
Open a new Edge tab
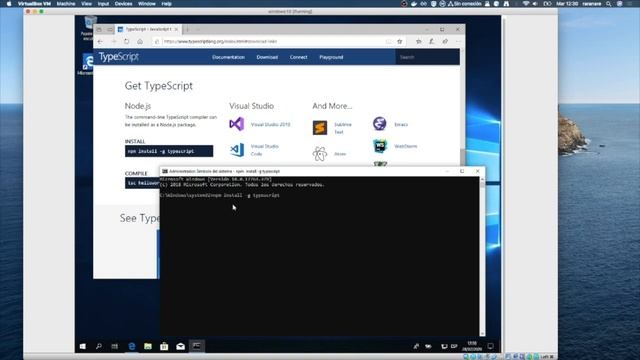(187, 29)
